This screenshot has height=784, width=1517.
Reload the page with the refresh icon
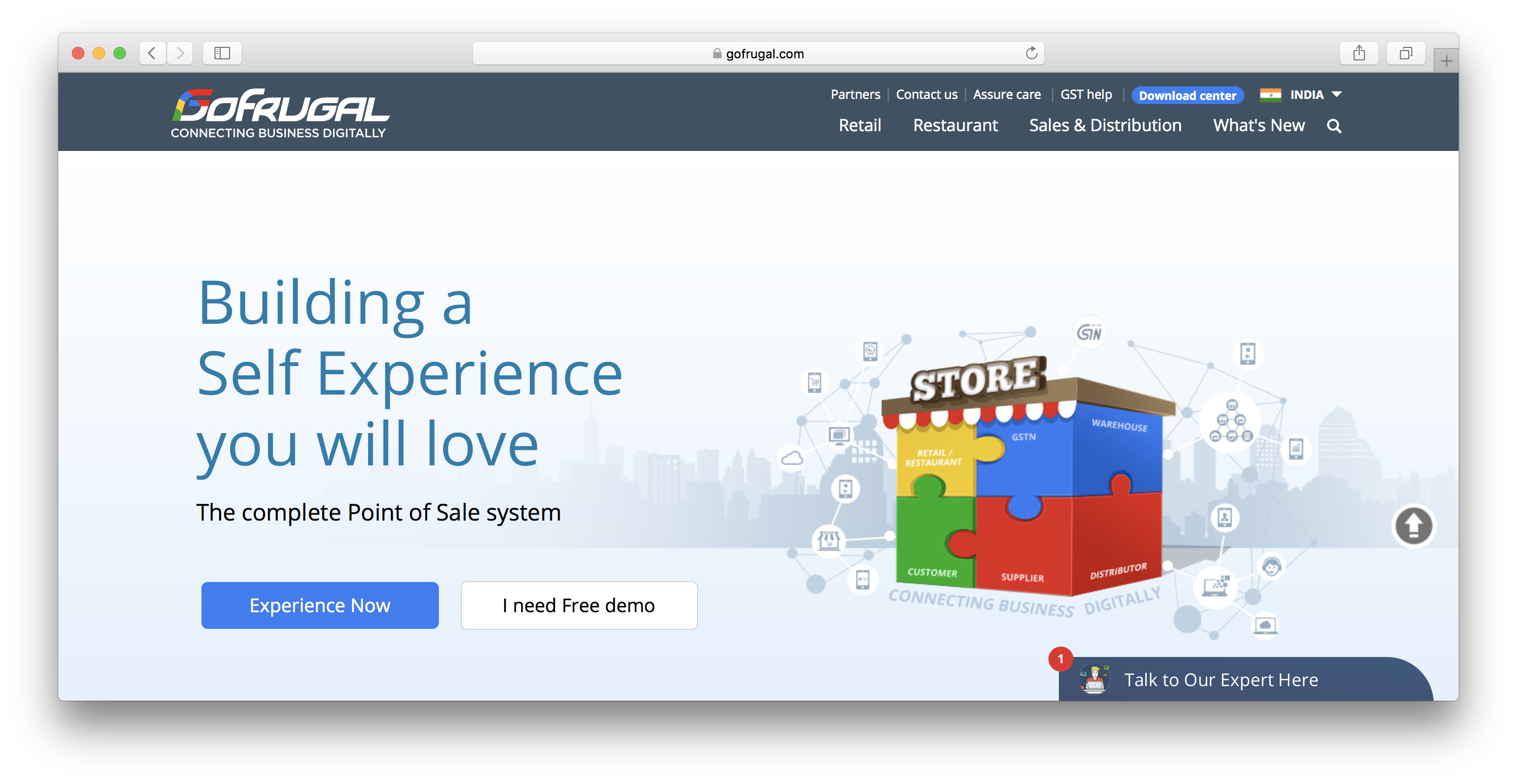click(1031, 53)
